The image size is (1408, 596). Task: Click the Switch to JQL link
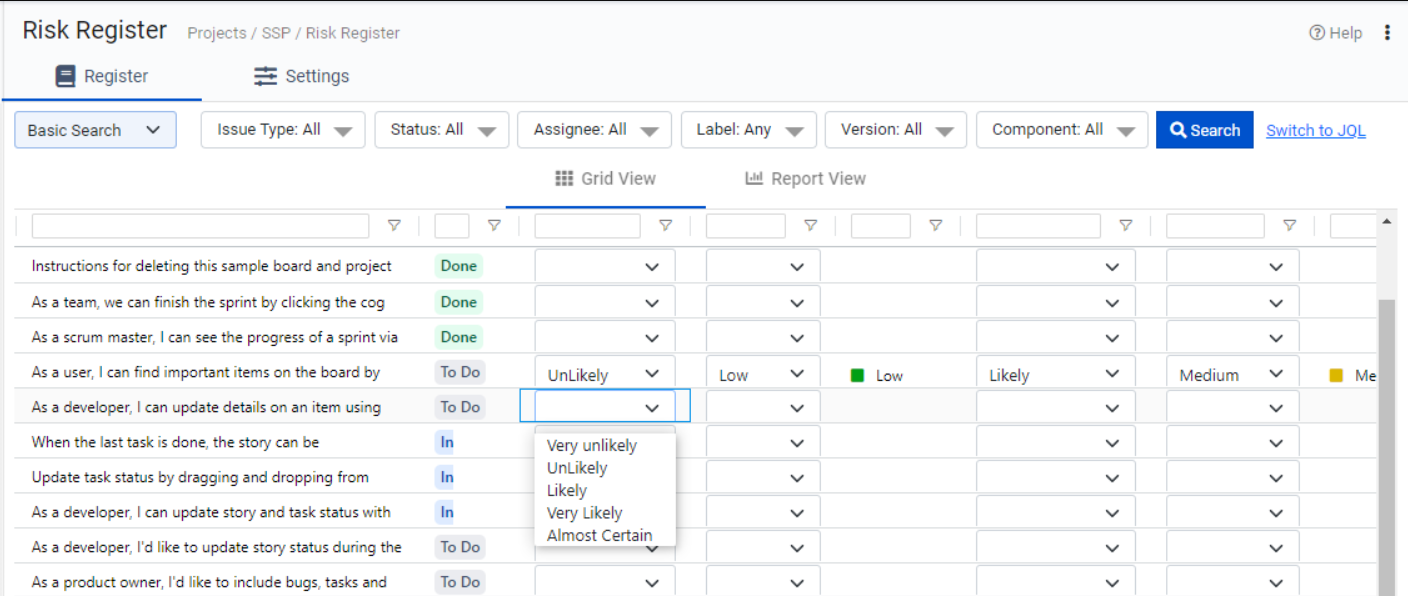[x=1315, y=130]
